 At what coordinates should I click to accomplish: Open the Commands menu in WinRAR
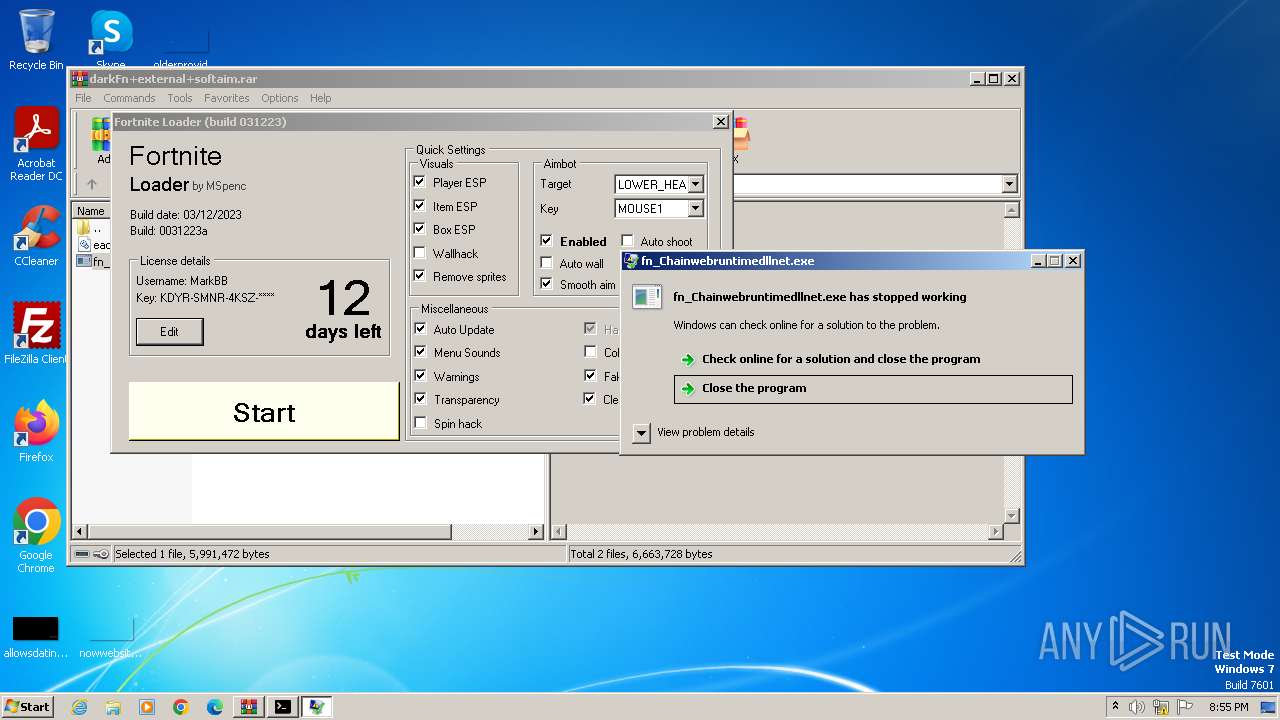[129, 98]
